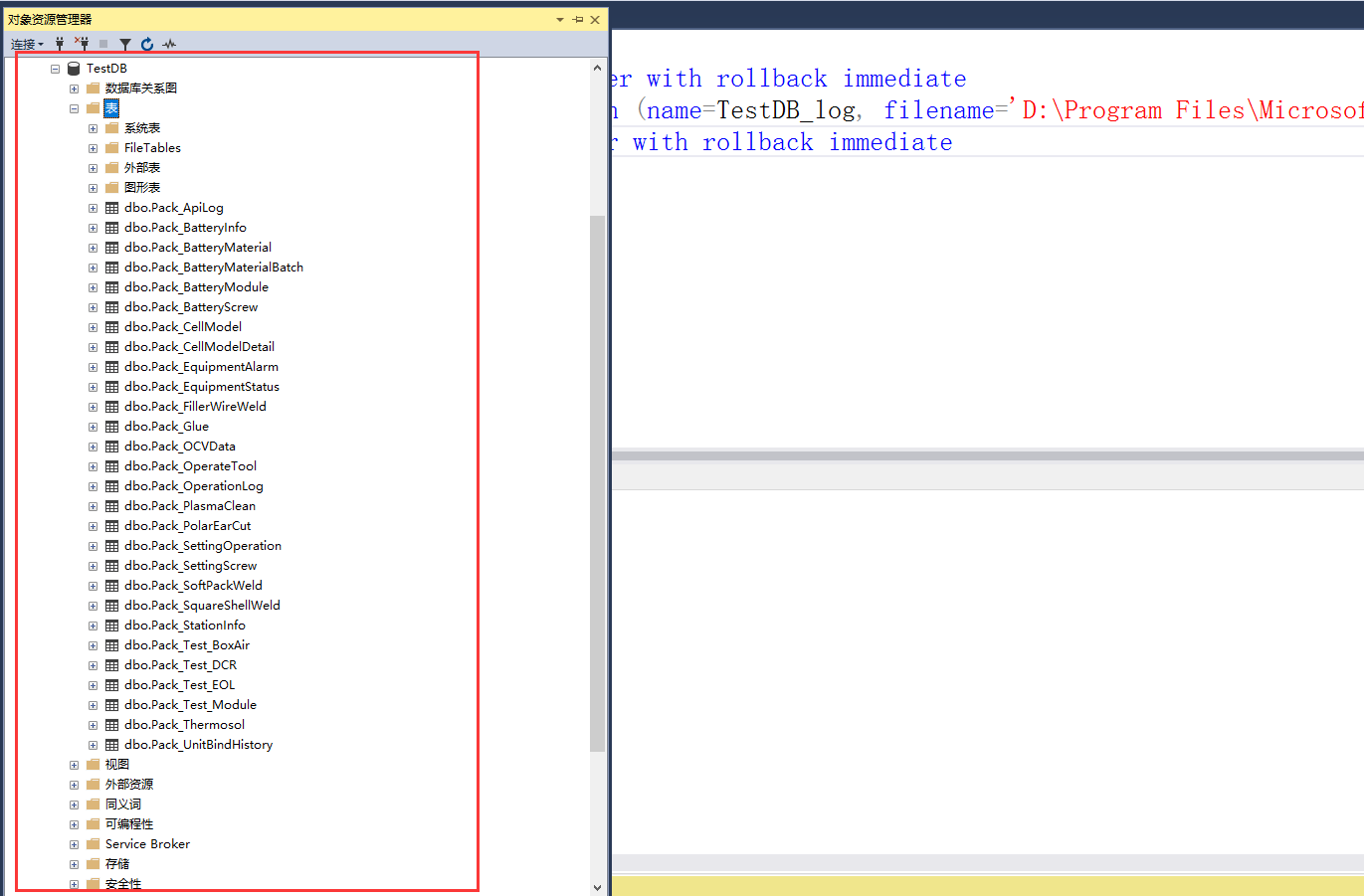This screenshot has width=1364, height=896.
Task: Click the 'rollback' keyword in first SQL line
Action: coord(772,79)
